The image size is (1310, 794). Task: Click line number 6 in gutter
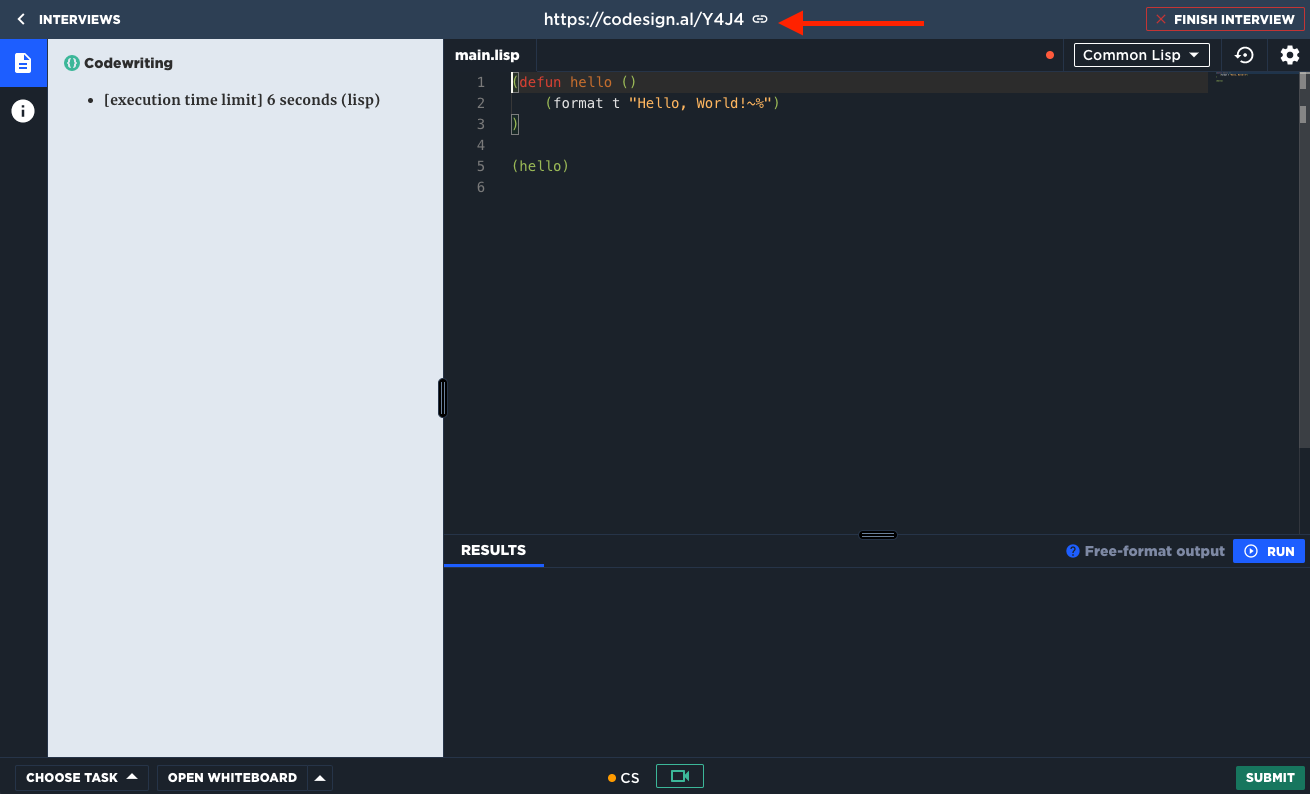481,187
